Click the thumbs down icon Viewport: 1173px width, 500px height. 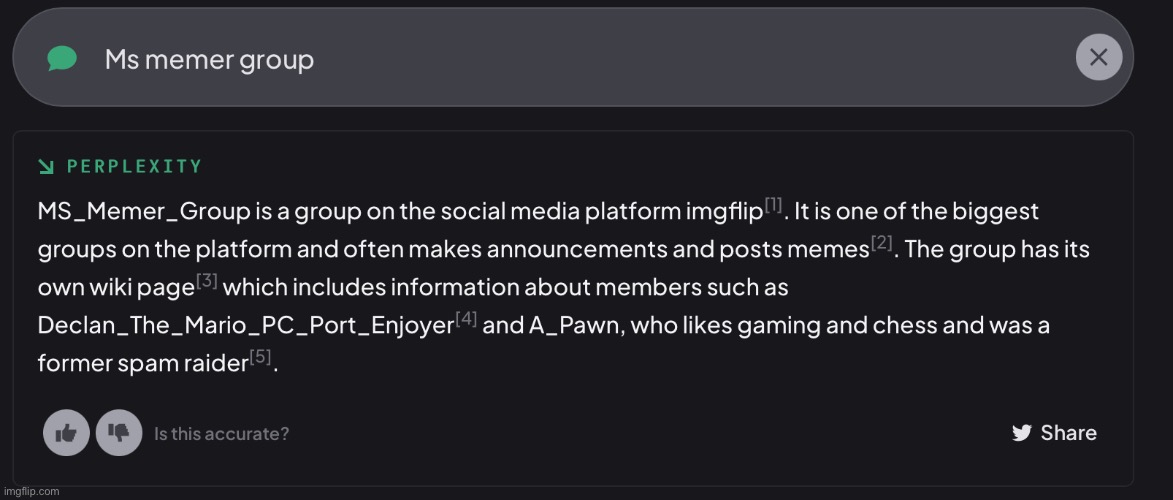(x=119, y=433)
